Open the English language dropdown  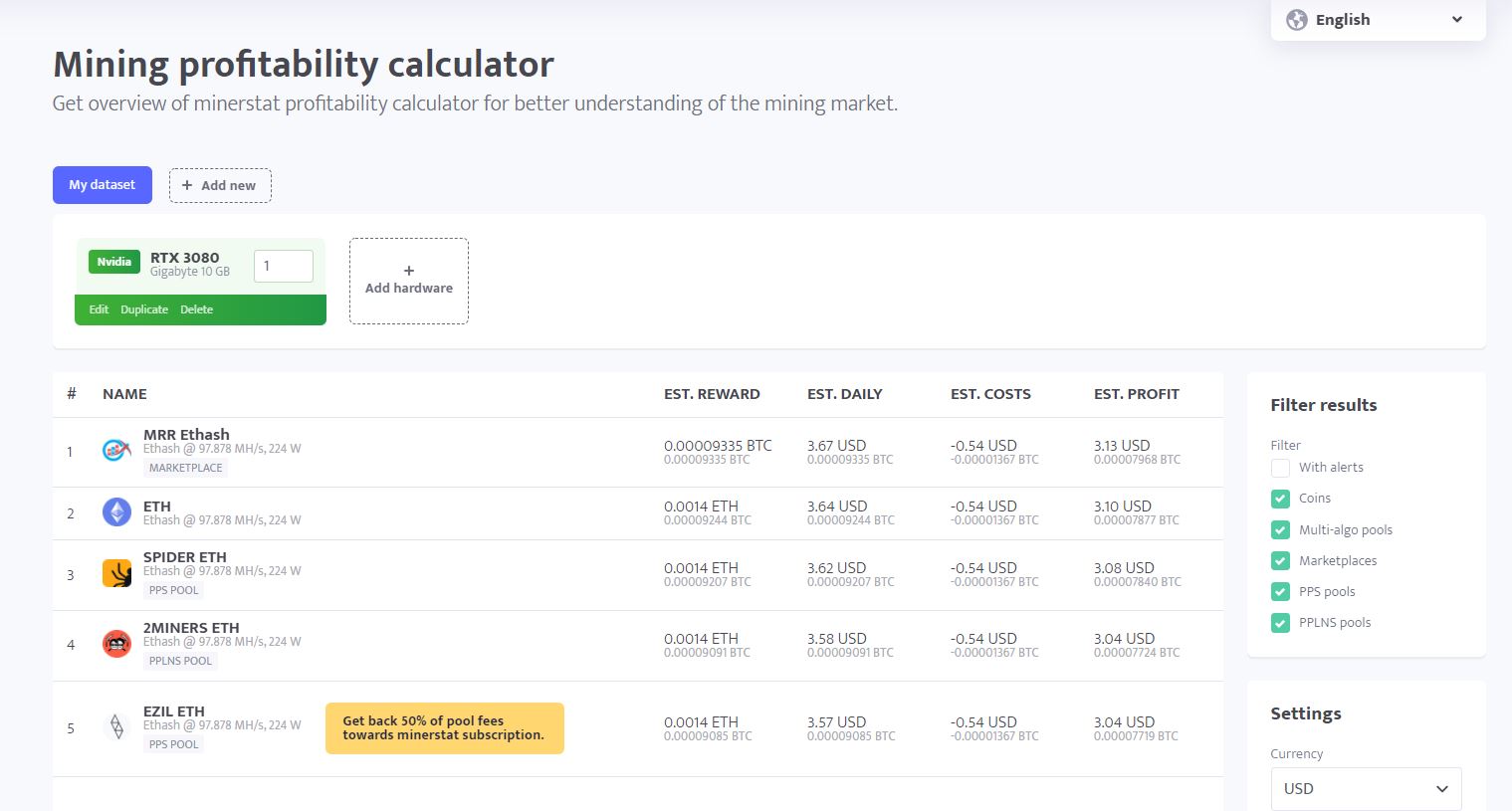1378,20
